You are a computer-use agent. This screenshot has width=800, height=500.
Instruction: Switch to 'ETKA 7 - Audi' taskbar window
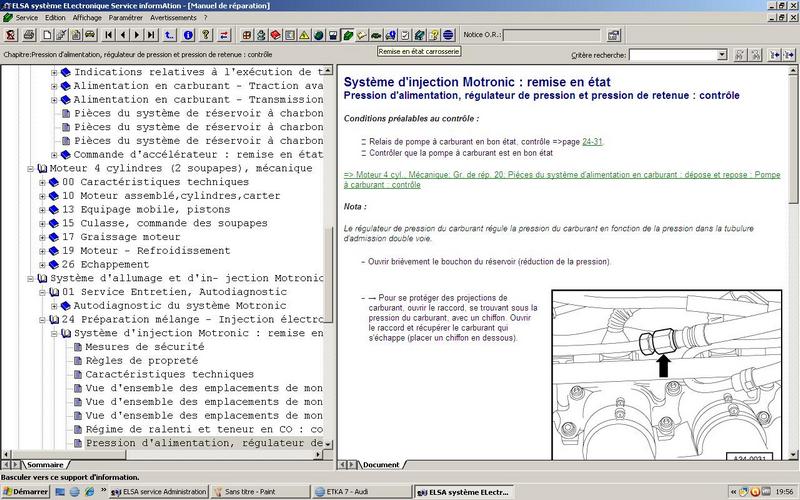click(361, 492)
